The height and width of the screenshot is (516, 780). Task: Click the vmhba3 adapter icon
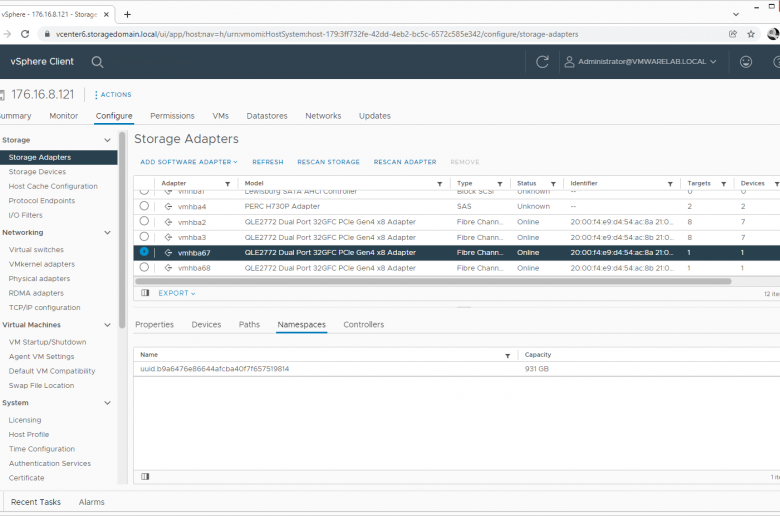tap(169, 238)
